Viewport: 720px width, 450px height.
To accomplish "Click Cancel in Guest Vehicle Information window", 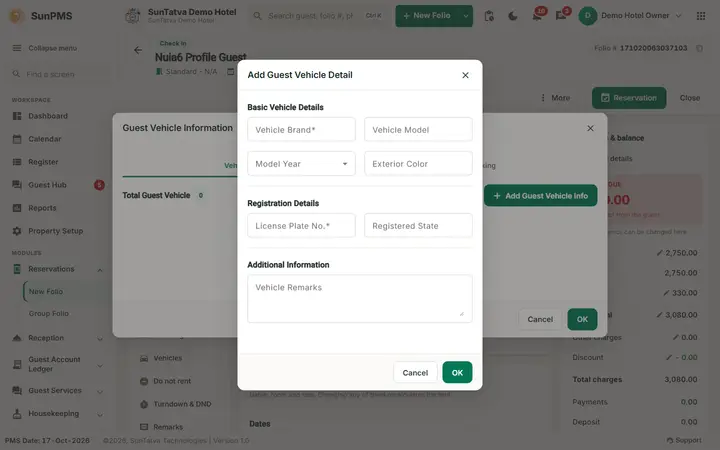I will click(540, 319).
